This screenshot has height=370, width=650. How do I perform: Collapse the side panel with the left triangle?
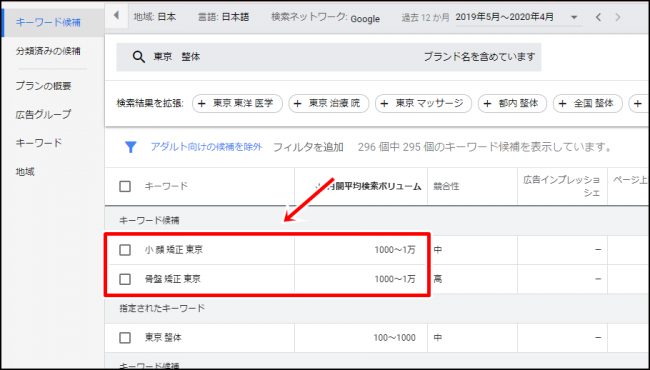click(x=116, y=16)
